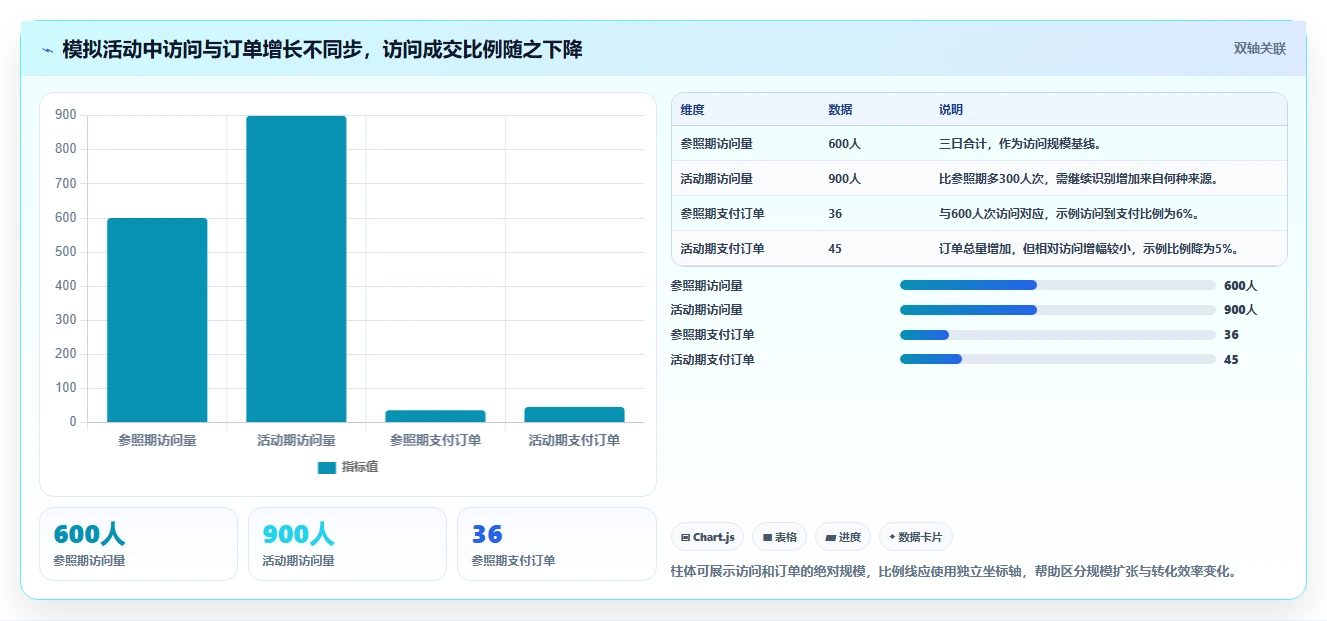Click the table cell showing 45
This screenshot has width=1327, height=621.
pos(835,249)
